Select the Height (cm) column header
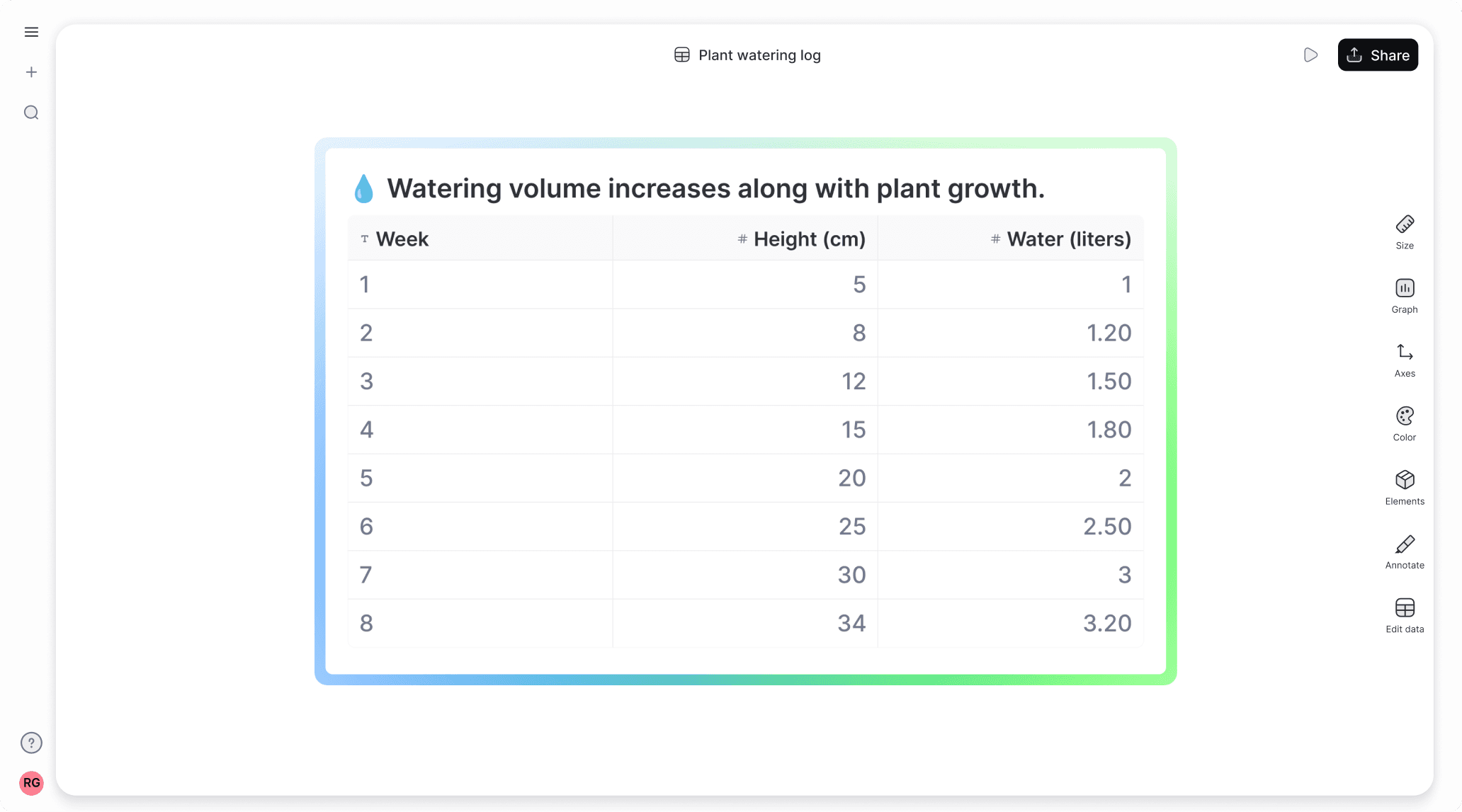 tap(809, 239)
